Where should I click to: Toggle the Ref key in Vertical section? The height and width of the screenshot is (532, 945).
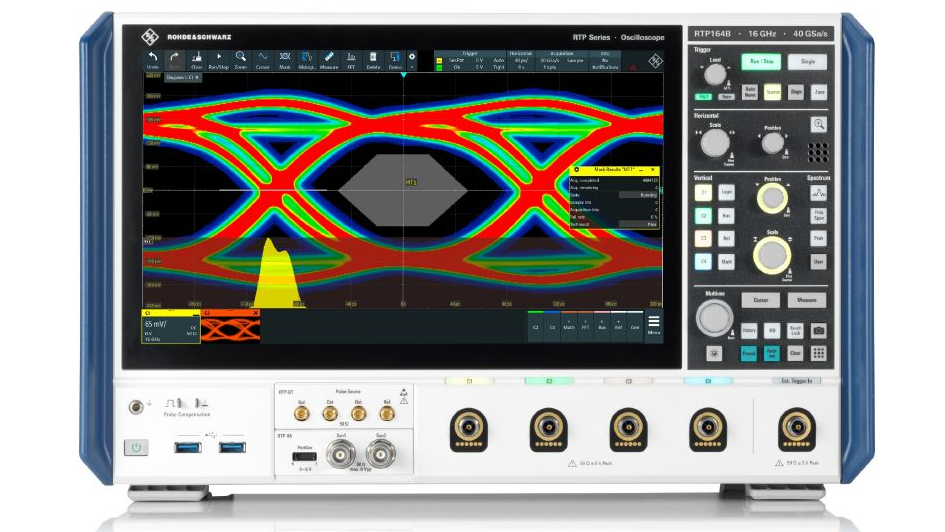click(x=727, y=239)
